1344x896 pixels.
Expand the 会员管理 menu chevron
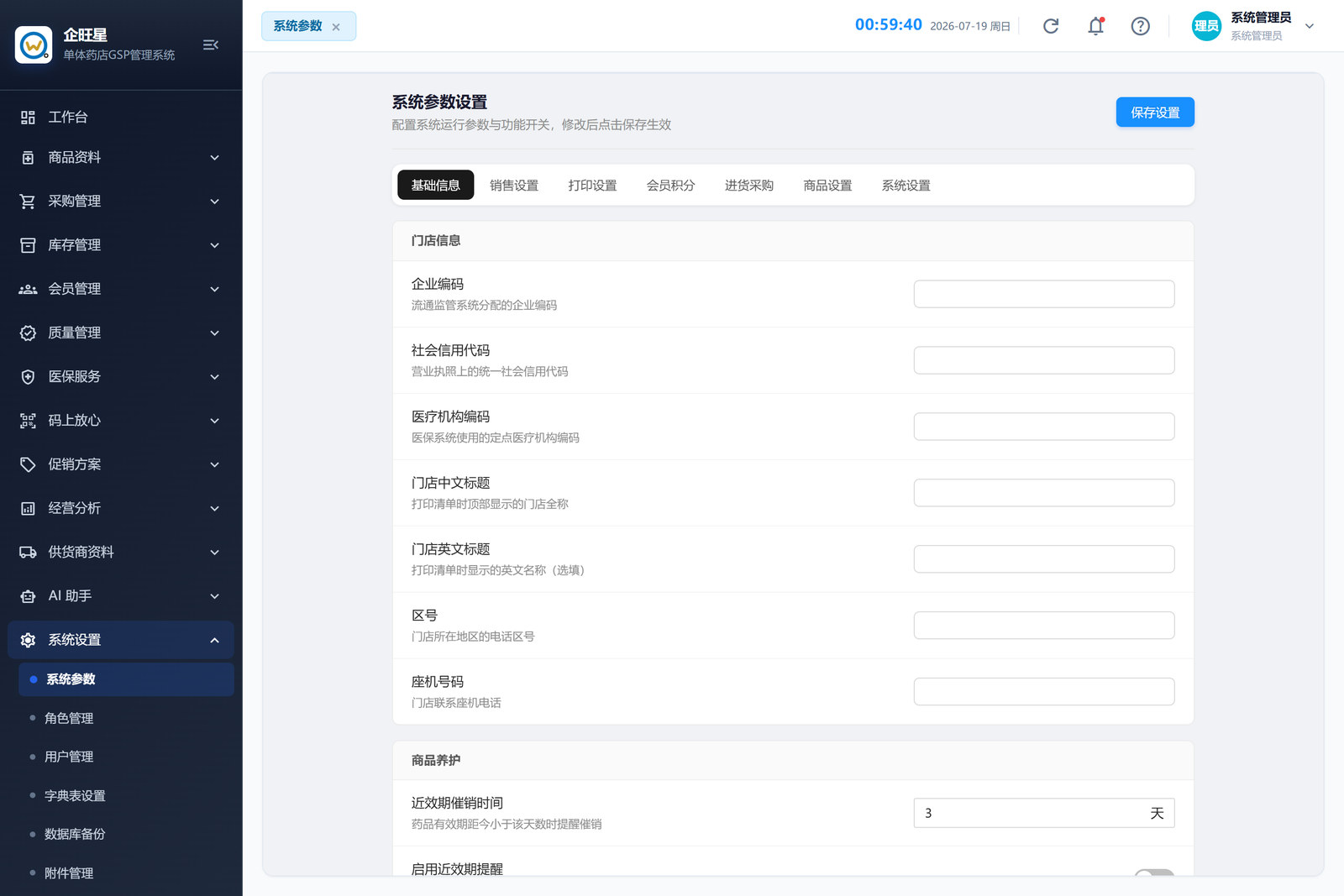pyautogui.click(x=214, y=289)
